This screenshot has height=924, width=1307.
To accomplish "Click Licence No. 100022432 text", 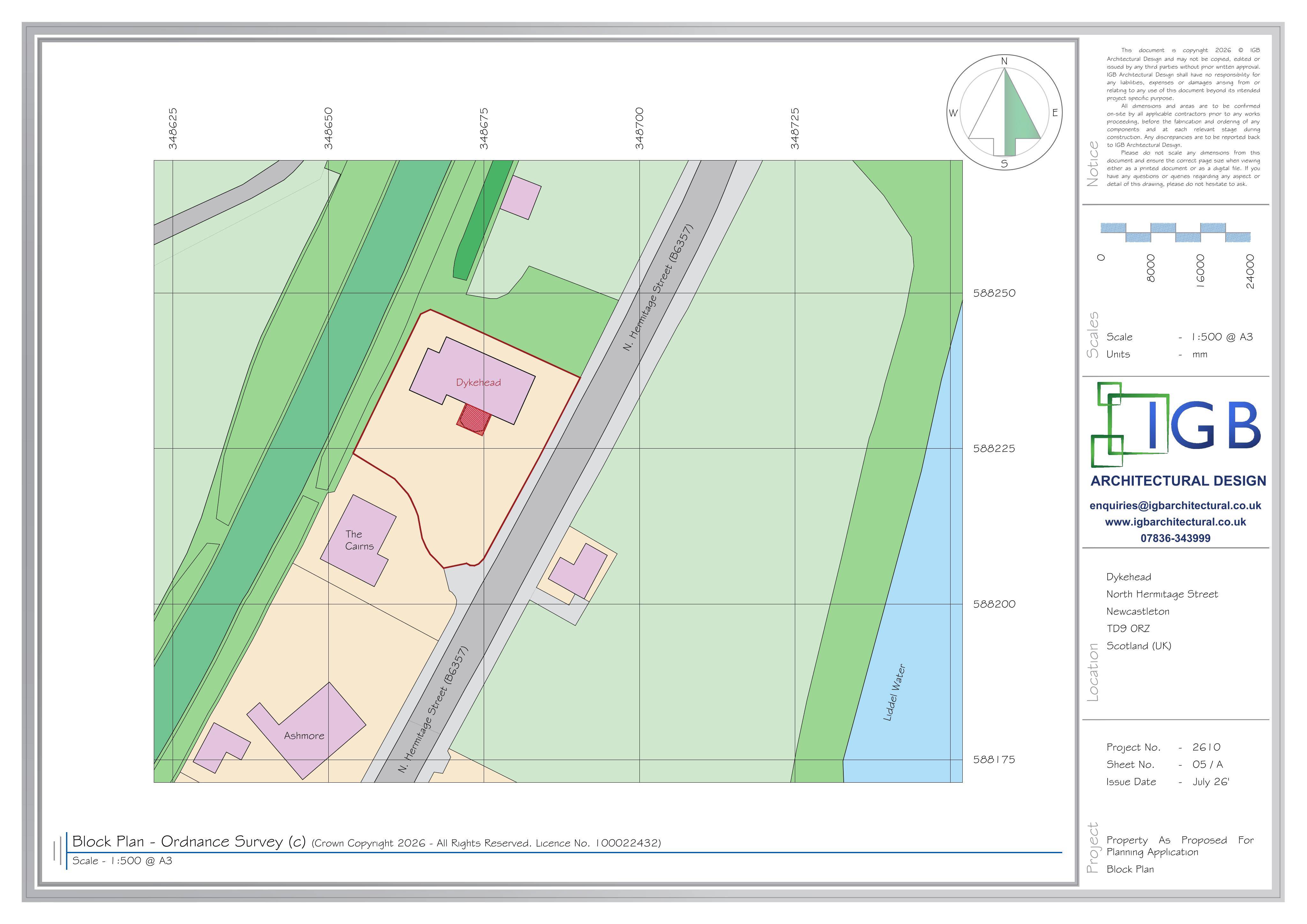I will coord(598,843).
